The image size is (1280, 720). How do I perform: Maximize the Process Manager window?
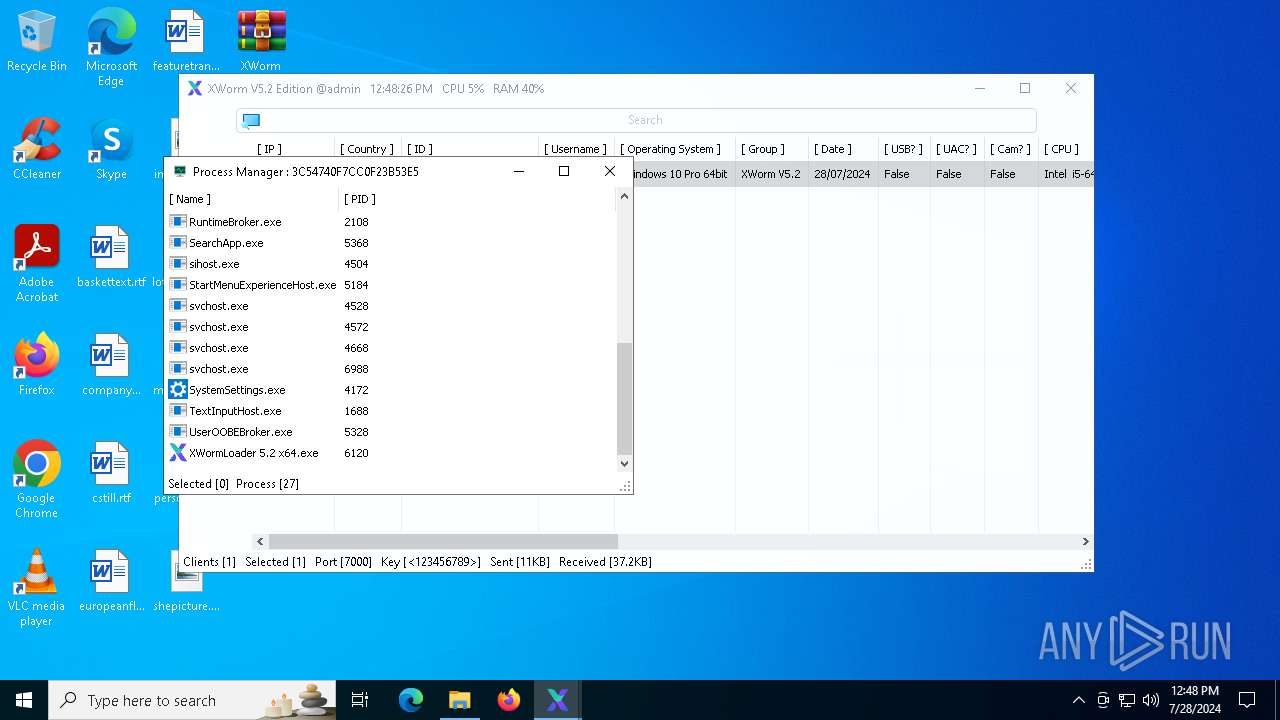coord(564,171)
